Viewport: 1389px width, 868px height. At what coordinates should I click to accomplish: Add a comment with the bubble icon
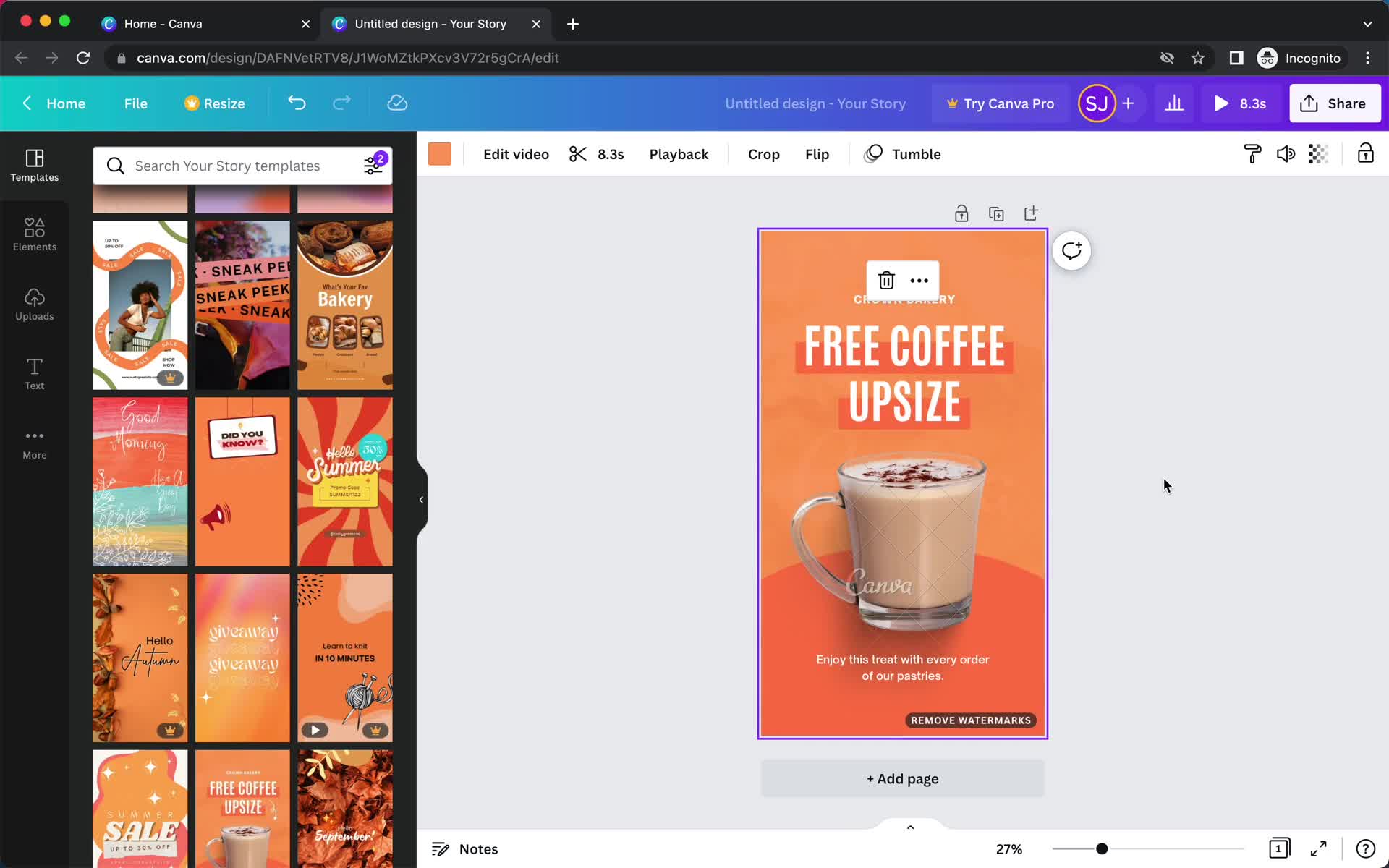pos(1071,251)
